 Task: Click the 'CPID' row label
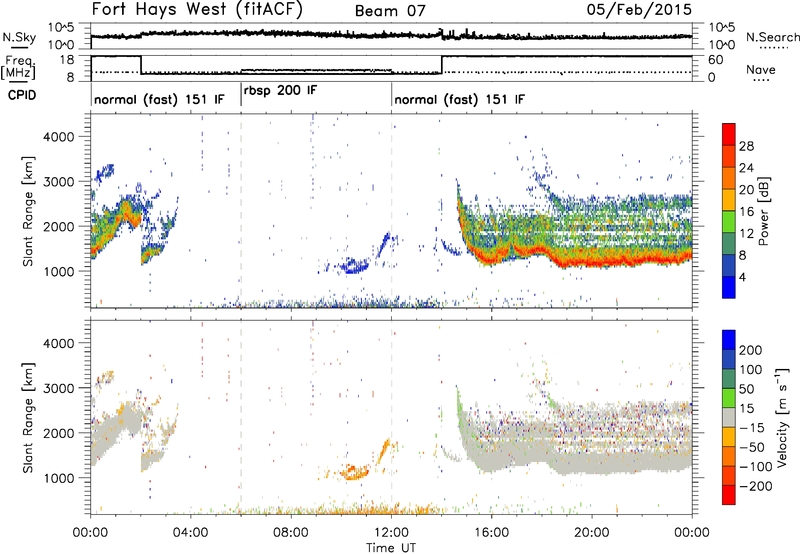pos(22,95)
